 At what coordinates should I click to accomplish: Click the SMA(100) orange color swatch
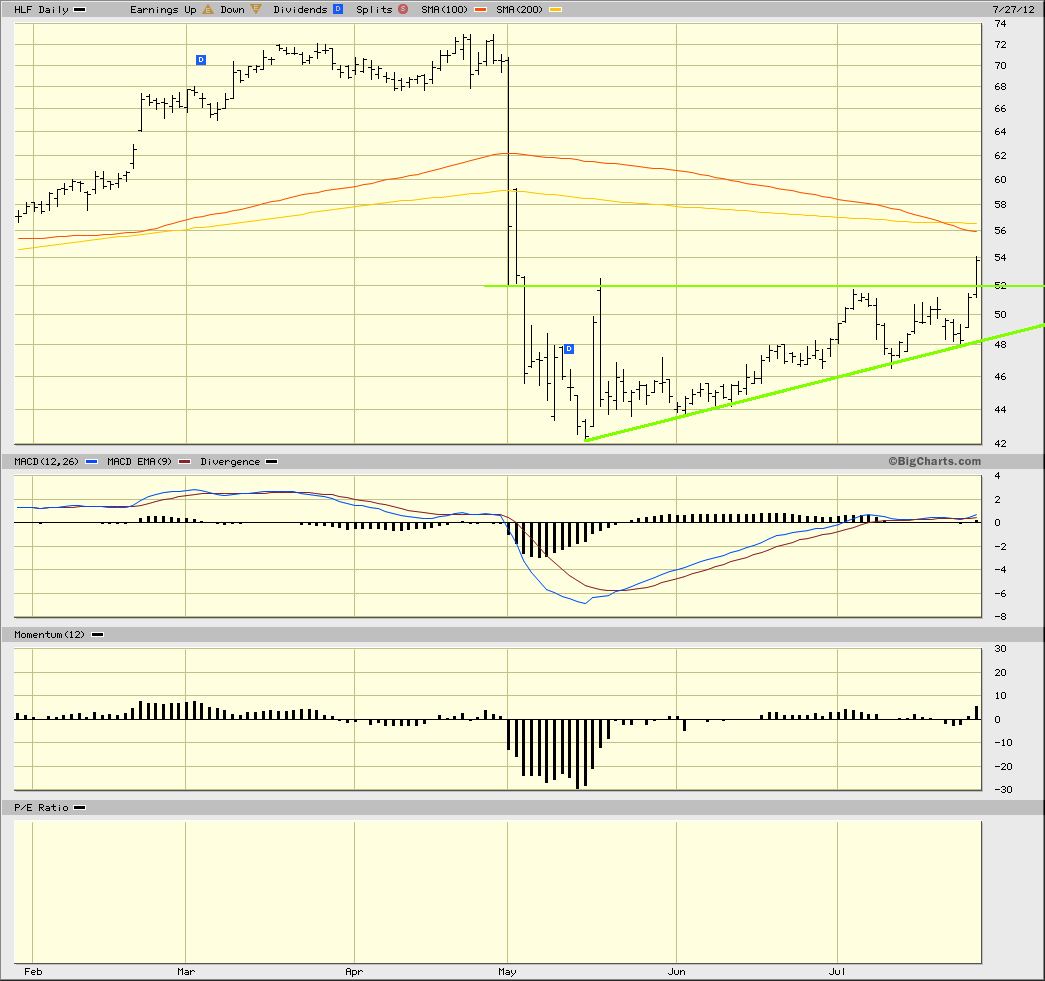pos(480,10)
